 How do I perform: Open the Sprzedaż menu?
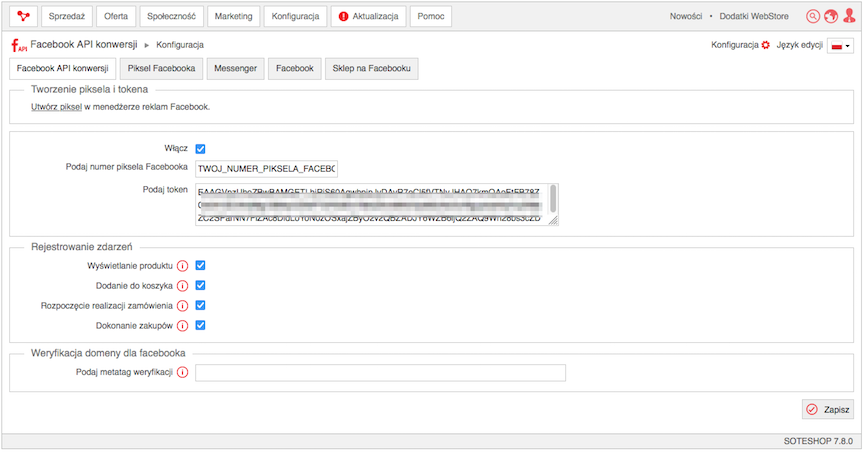click(x=67, y=17)
